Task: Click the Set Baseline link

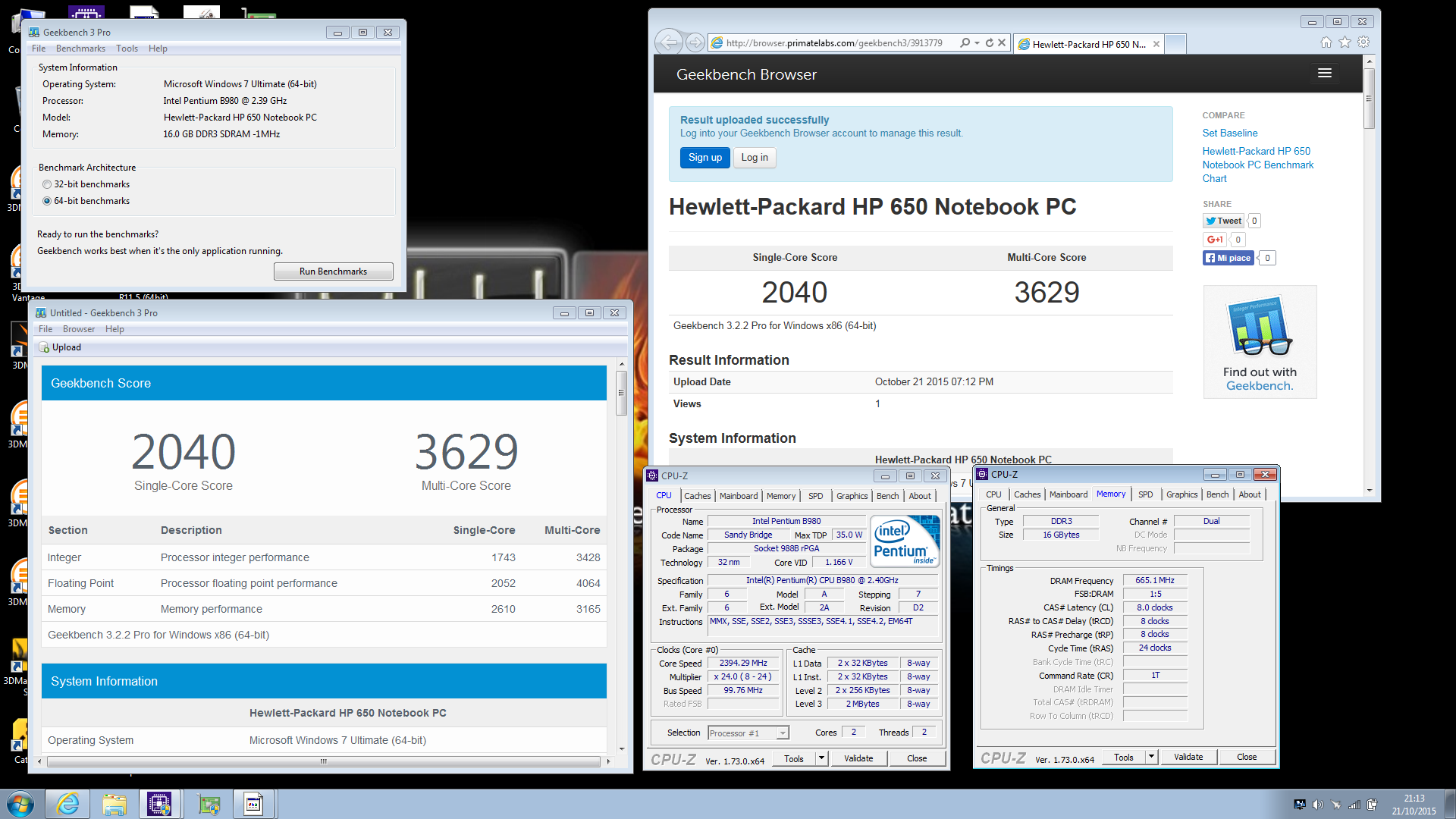Action: (x=1230, y=133)
